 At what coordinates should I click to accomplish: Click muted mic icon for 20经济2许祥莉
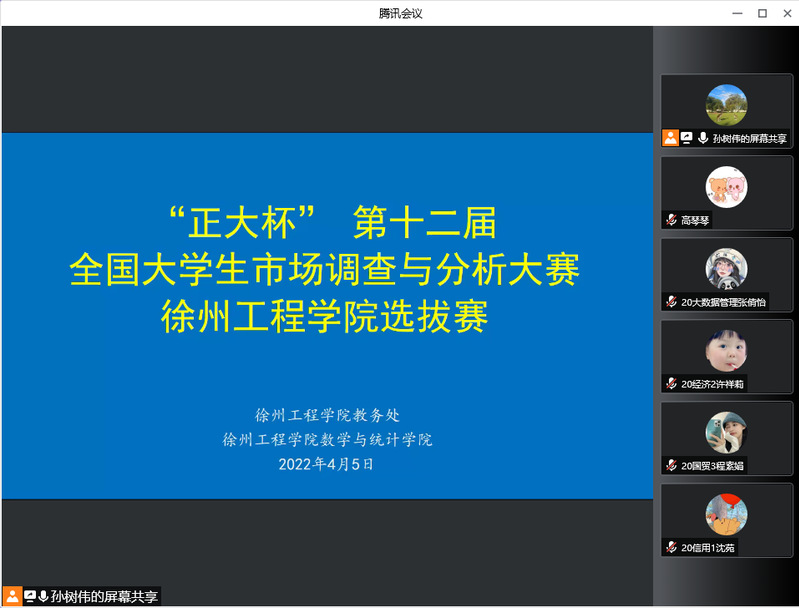[x=672, y=384]
